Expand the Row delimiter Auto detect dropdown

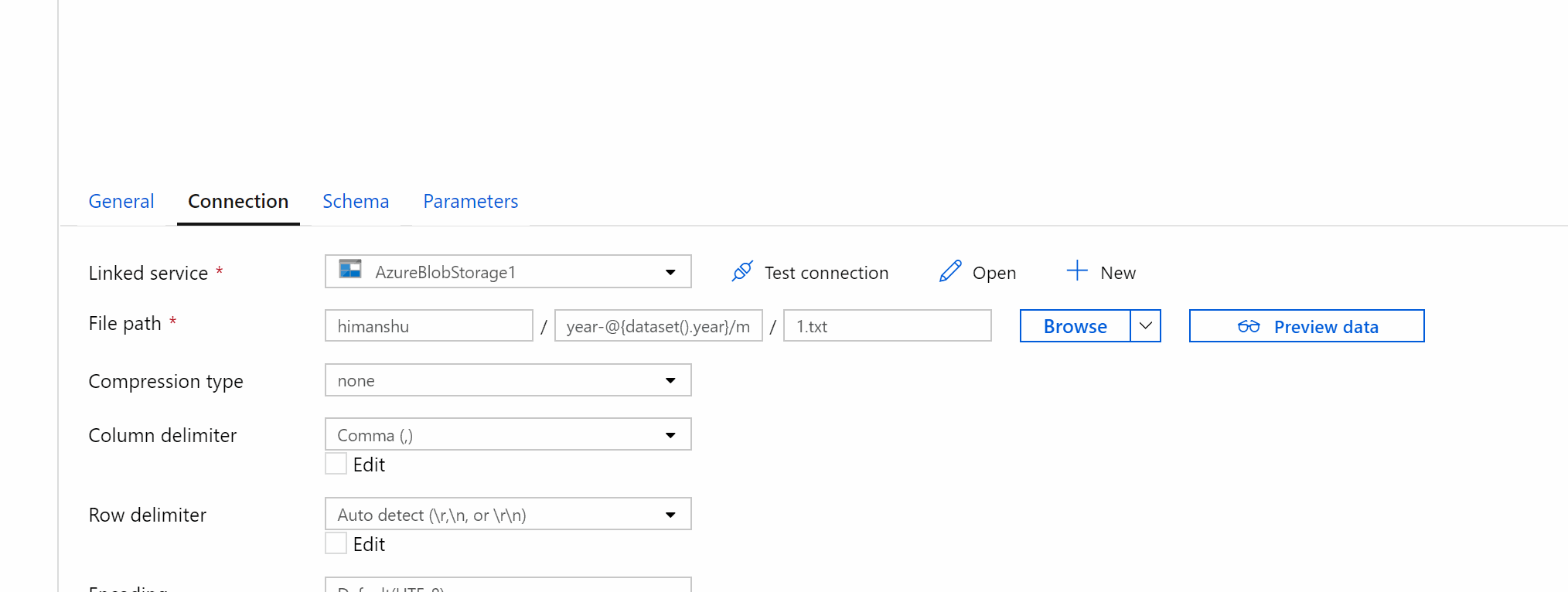click(508, 514)
